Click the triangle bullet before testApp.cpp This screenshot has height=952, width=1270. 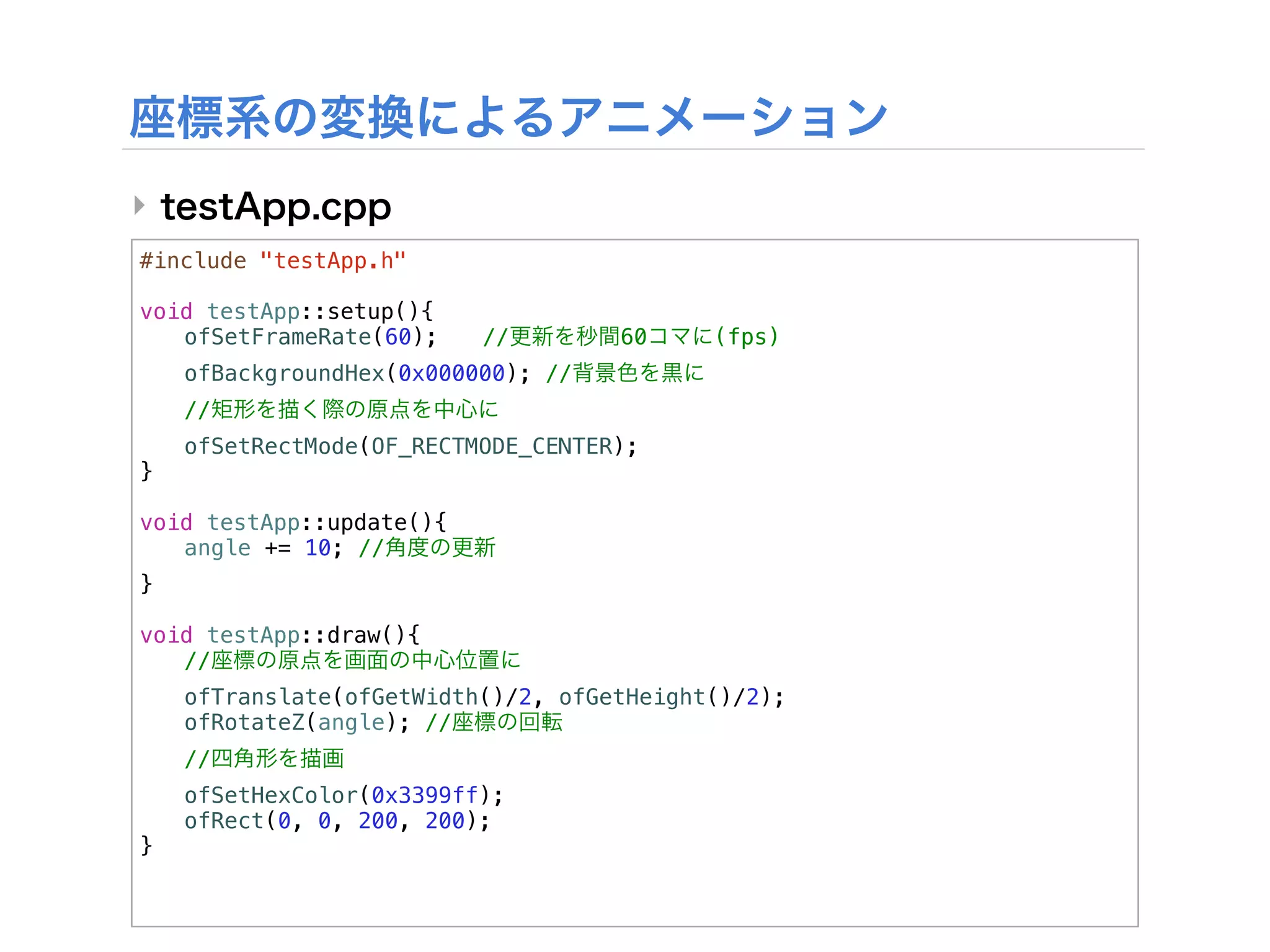[140, 205]
